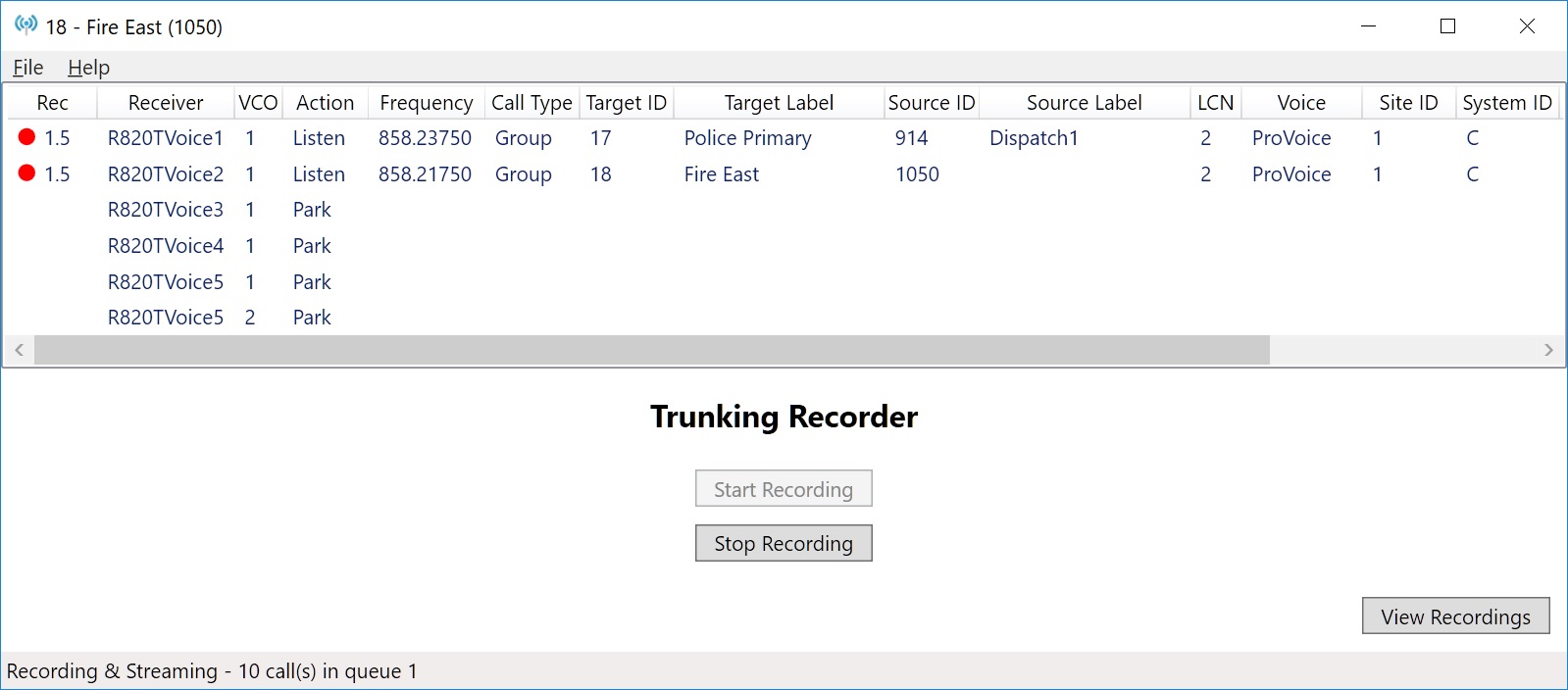Click the Source ID column header
Screen dimensions: 1568x690
click(x=932, y=103)
